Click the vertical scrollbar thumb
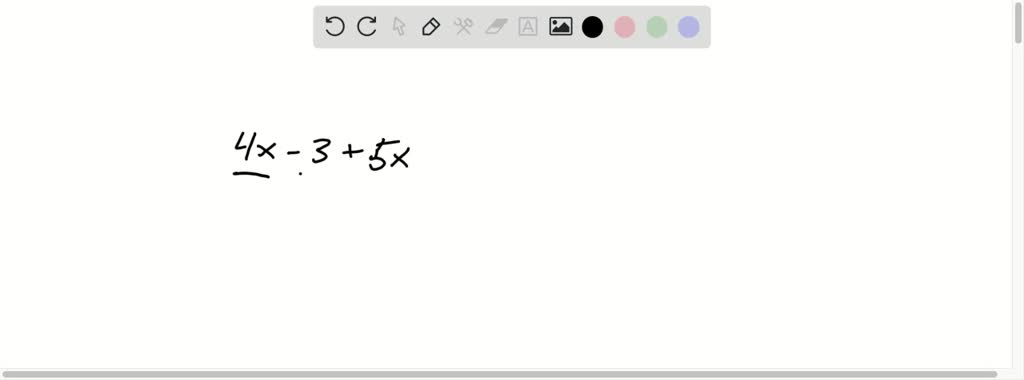This screenshot has height=380, width=1024. point(1017,23)
